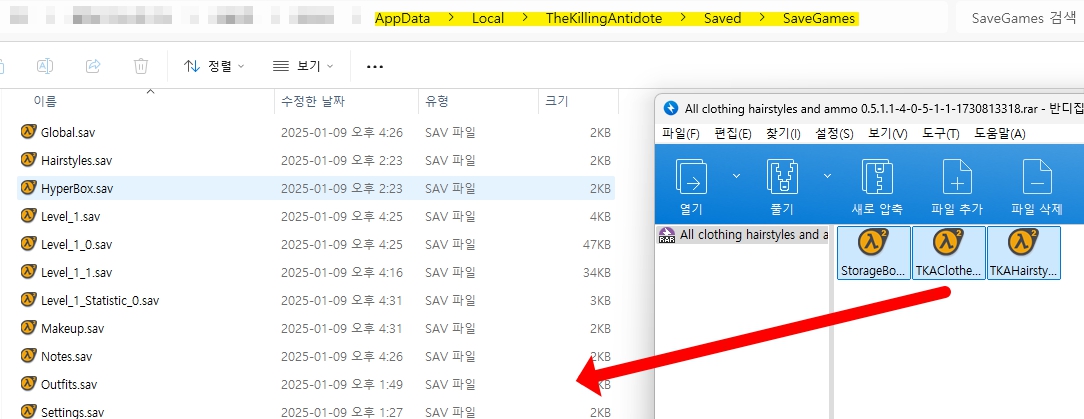The width and height of the screenshot is (1084, 419).
Task: Click the 새로 압축 (New archive) icon
Action: (x=876, y=177)
